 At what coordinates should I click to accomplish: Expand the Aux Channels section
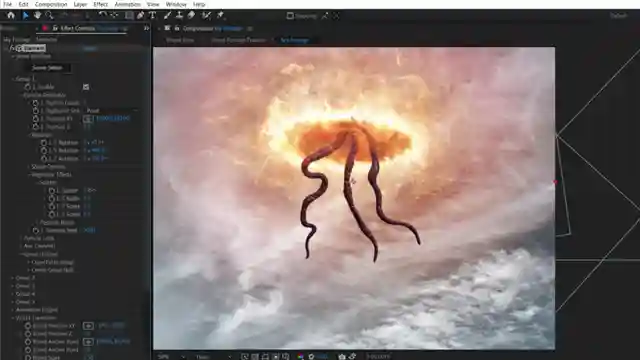tap(21, 246)
